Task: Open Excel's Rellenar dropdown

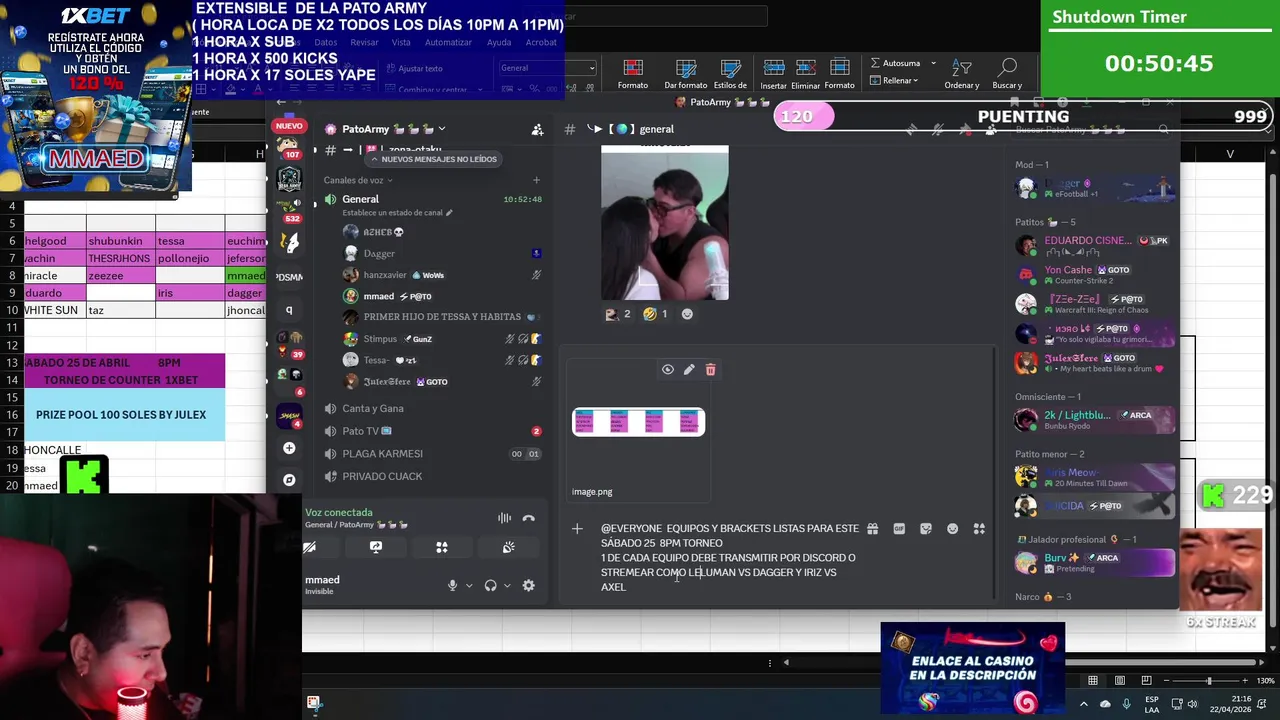Action: [x=894, y=80]
